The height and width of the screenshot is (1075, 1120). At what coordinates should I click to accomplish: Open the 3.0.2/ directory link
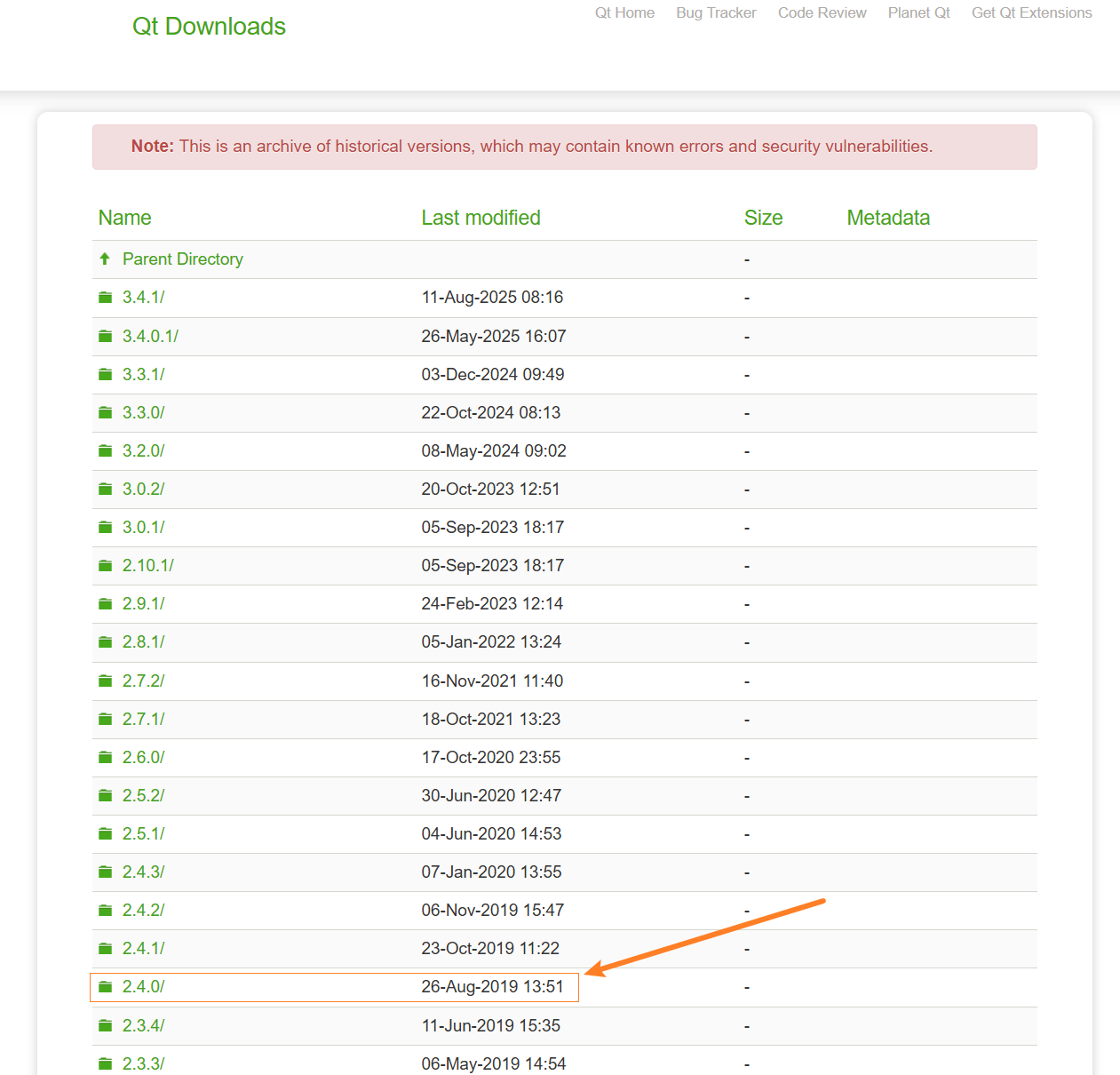click(x=144, y=489)
